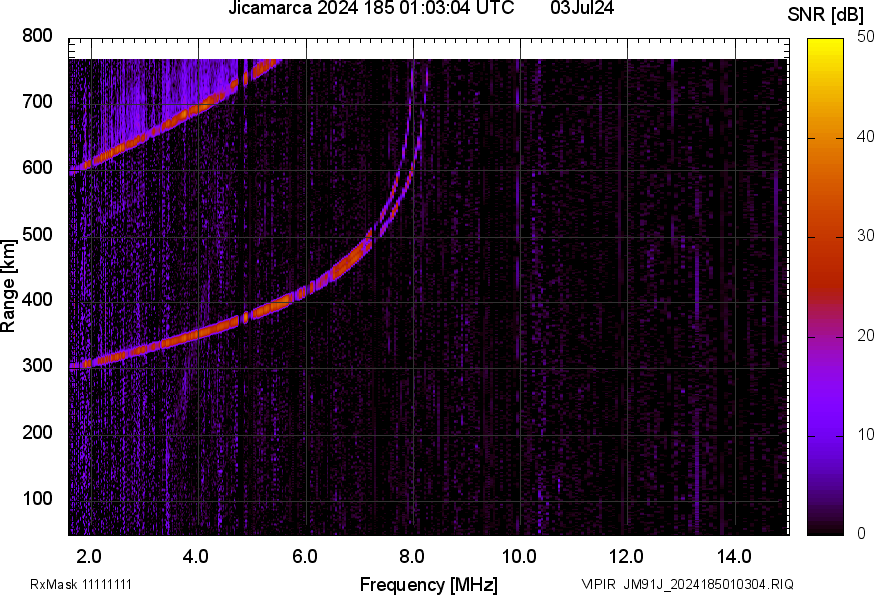Click the 'Frequency [MHz]' axis label
This screenshot has width=874, height=595.
point(429,585)
